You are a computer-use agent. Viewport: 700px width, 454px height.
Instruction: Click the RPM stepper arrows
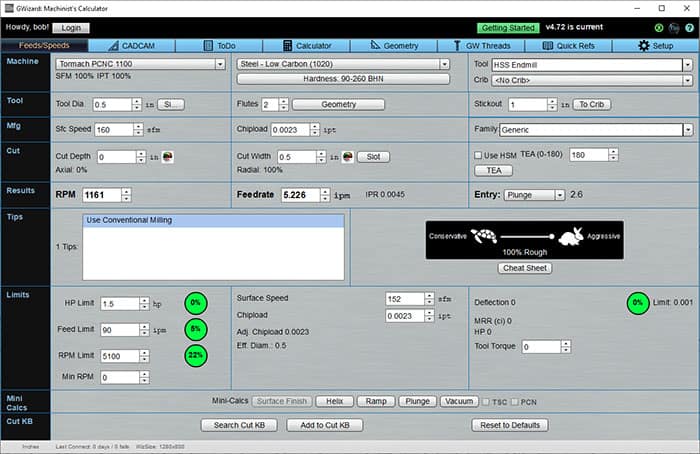126,195
